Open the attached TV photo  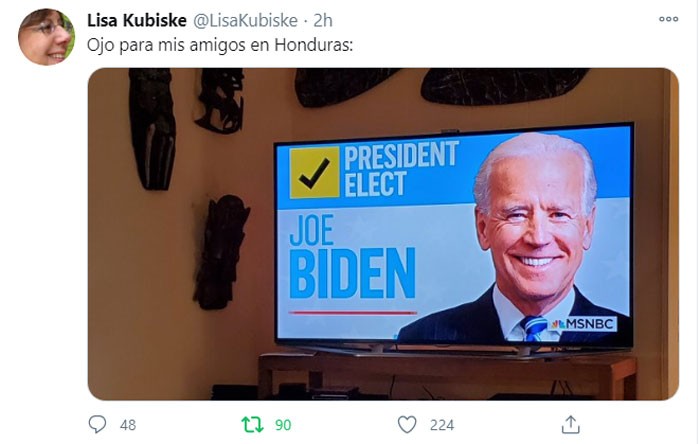coord(383,234)
